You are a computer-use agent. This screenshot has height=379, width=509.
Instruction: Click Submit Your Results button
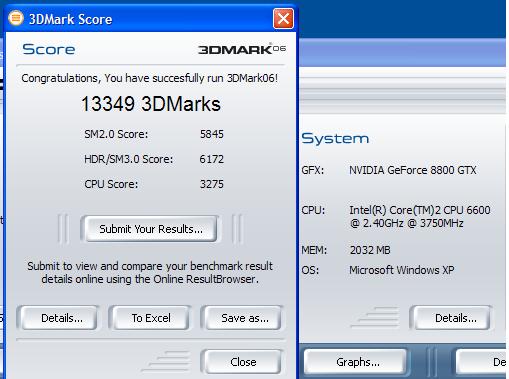(x=150, y=229)
